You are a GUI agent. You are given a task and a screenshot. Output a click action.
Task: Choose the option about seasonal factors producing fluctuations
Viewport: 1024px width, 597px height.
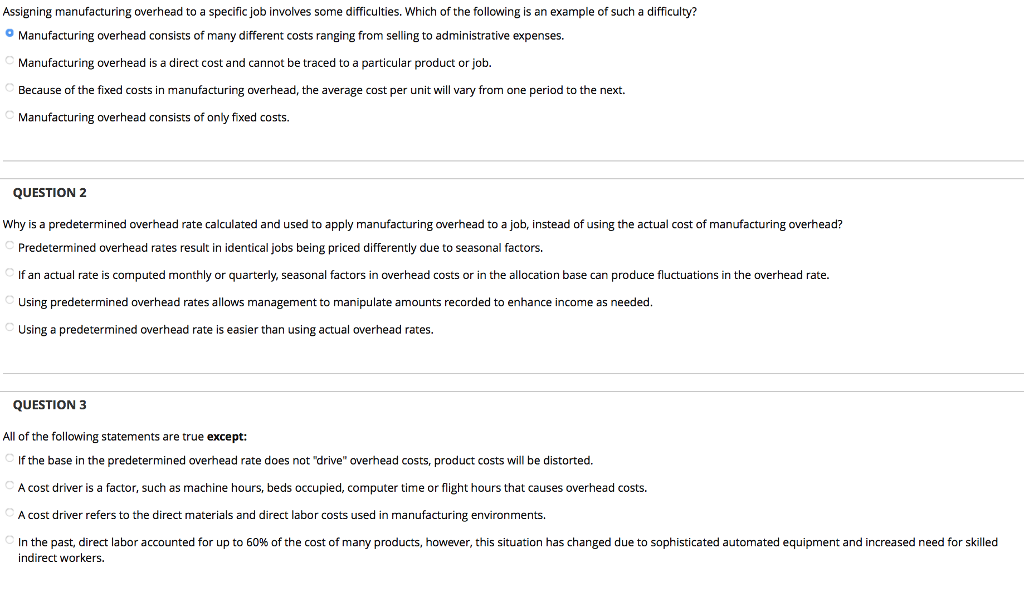click(9, 274)
